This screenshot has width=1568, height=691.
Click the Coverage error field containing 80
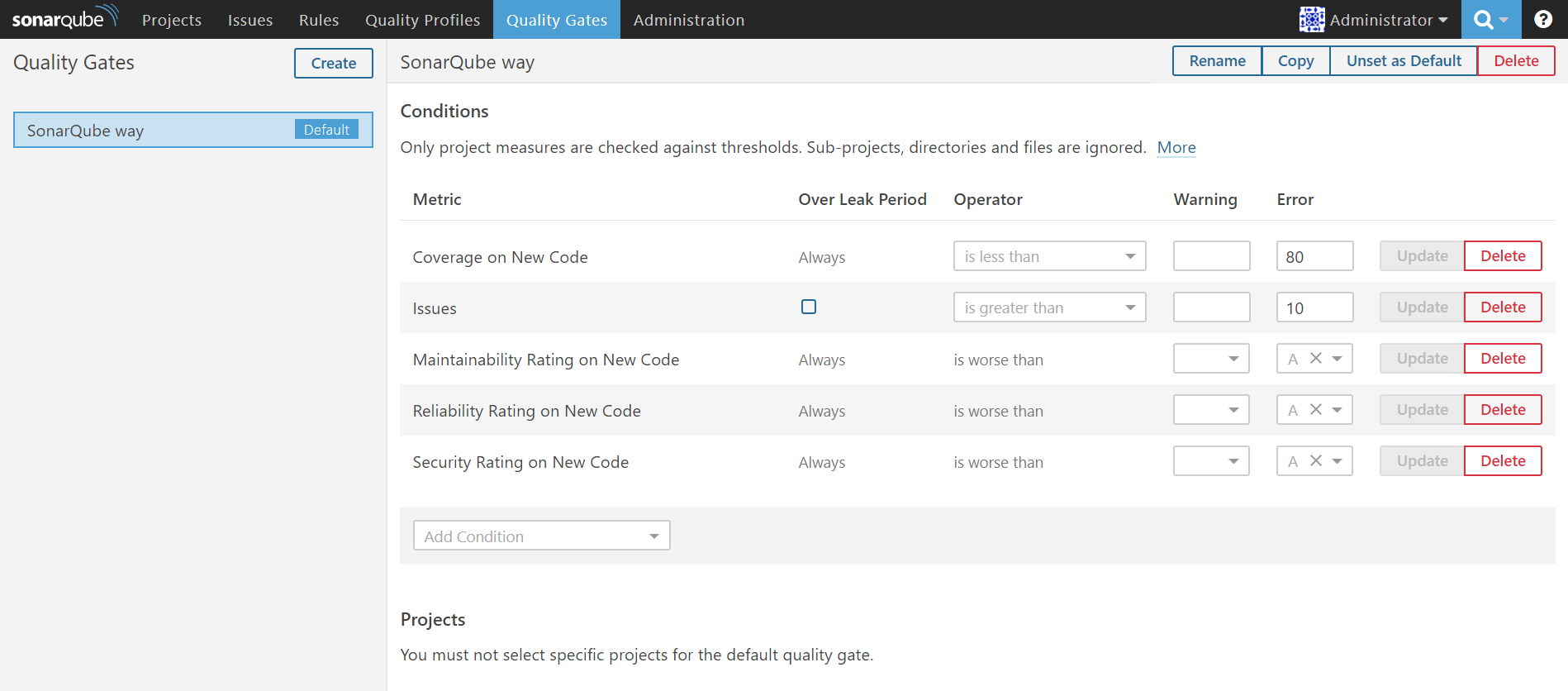click(x=1314, y=256)
